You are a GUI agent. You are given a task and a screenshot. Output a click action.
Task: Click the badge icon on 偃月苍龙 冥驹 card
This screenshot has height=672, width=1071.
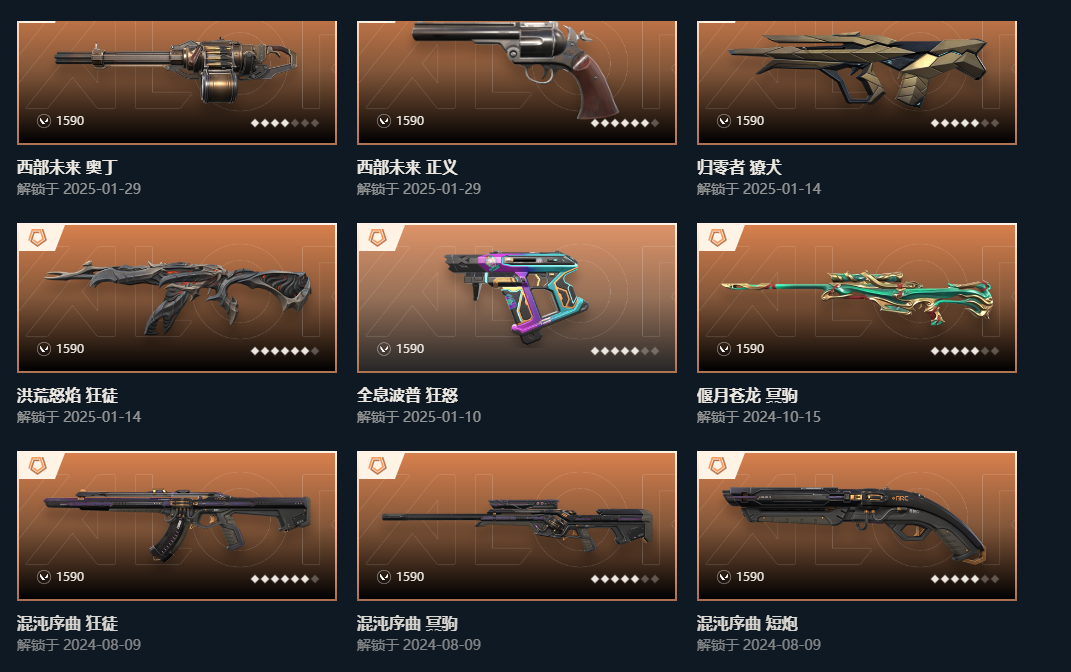pos(717,238)
